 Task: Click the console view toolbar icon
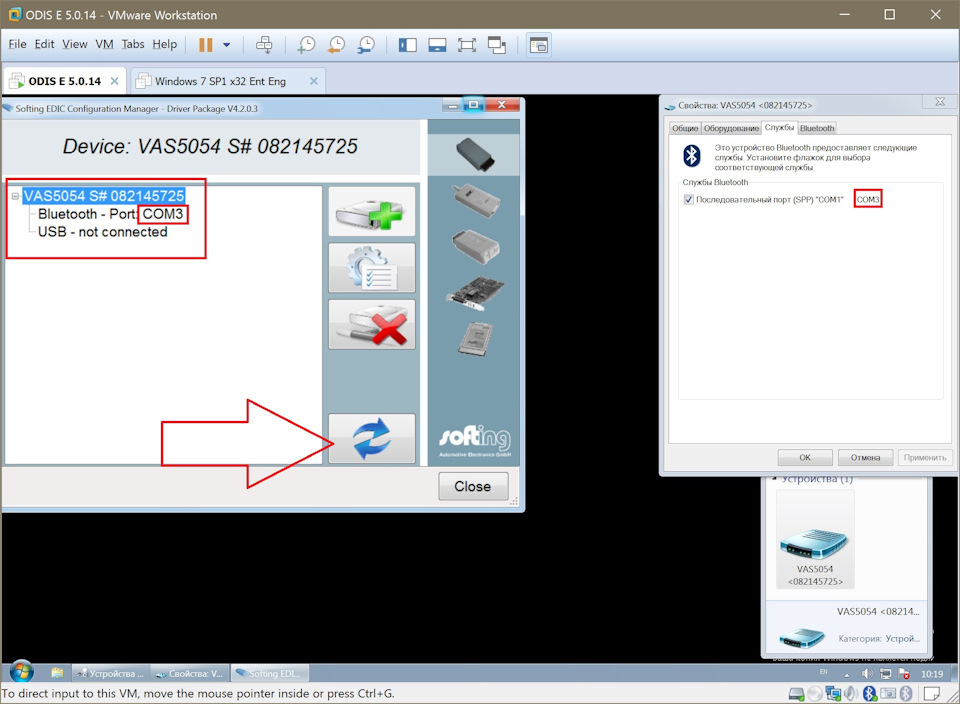tap(539, 45)
